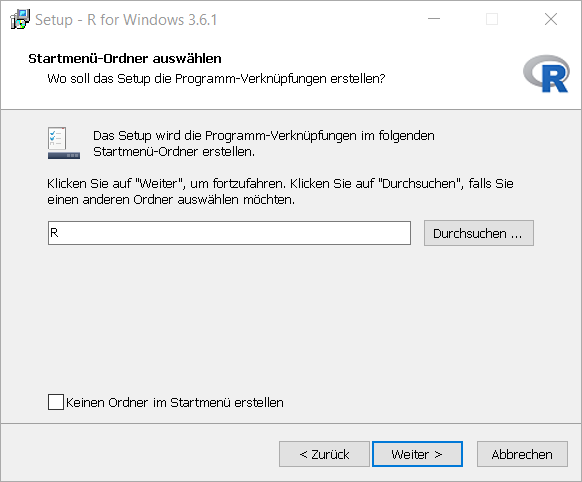Go back with the Zurück button

pos(324,454)
